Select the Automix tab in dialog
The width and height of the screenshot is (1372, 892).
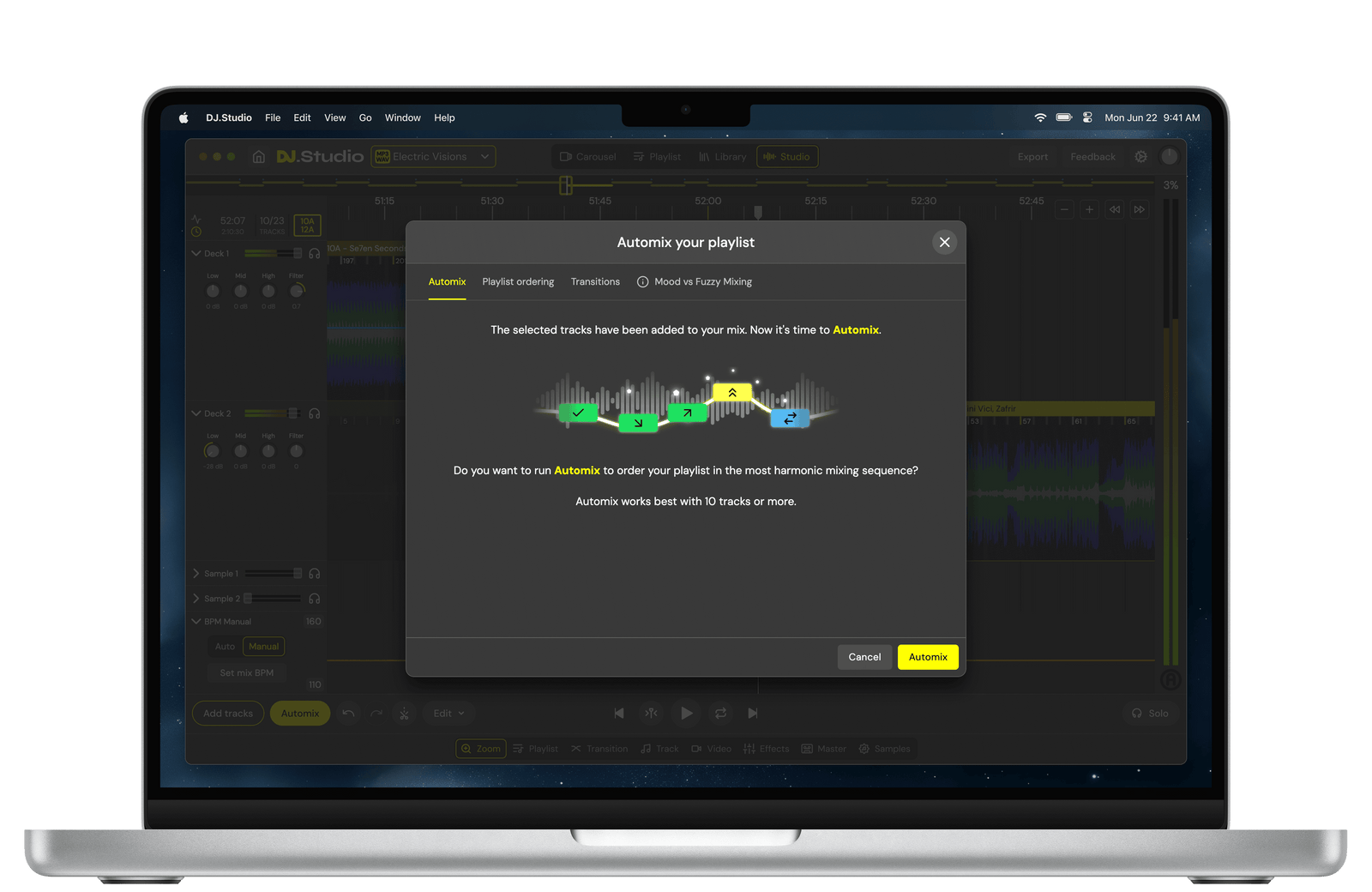click(447, 282)
